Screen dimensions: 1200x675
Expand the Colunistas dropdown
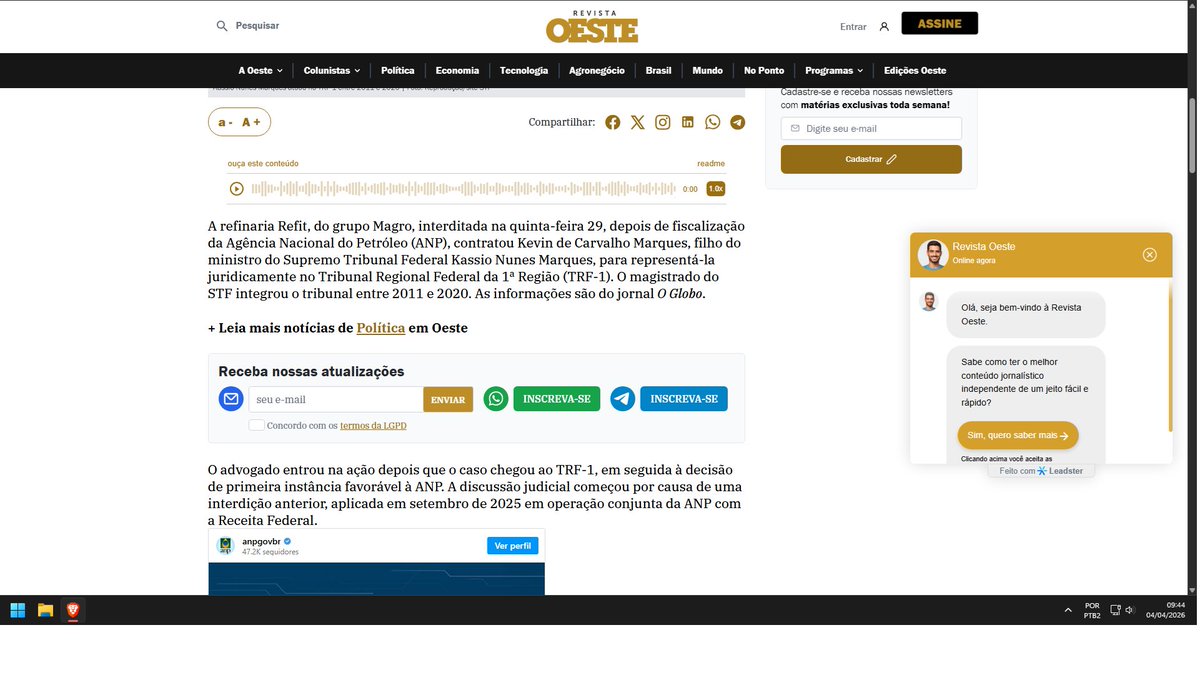coord(333,70)
